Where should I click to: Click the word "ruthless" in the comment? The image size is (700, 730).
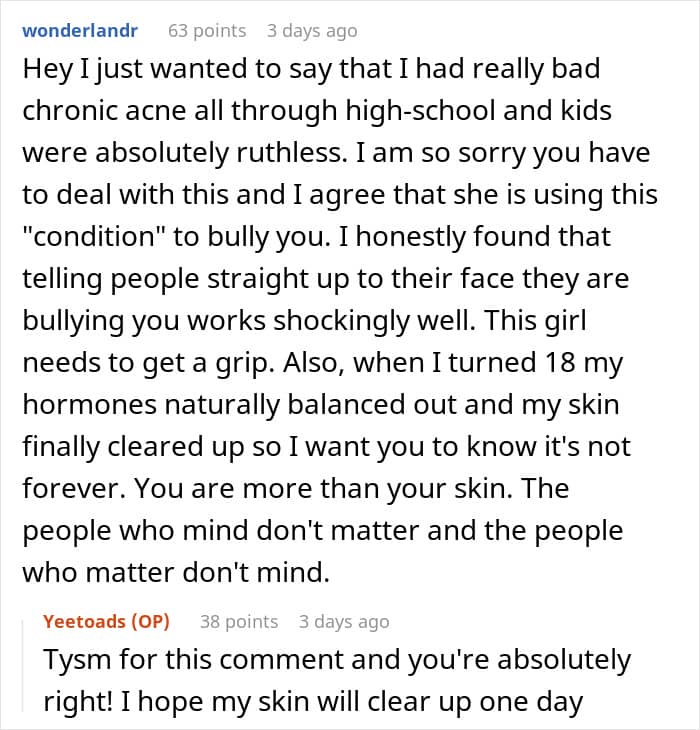(291, 152)
